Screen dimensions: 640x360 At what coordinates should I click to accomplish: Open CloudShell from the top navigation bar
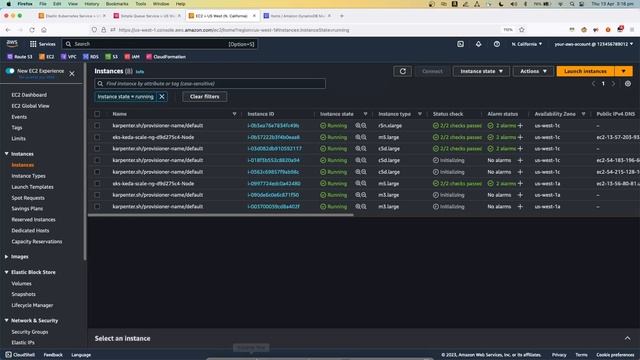pyautogui.click(x=460, y=44)
